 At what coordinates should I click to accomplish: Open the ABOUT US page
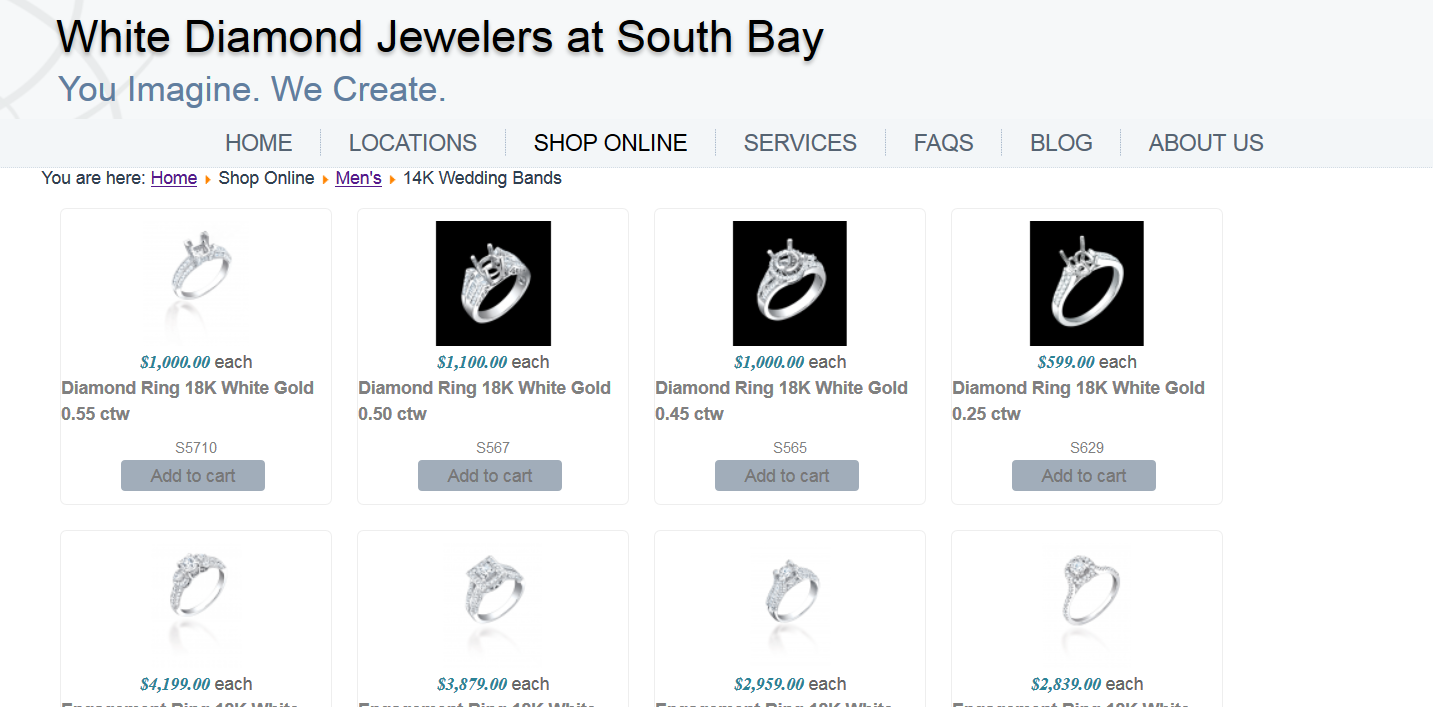coord(1206,143)
